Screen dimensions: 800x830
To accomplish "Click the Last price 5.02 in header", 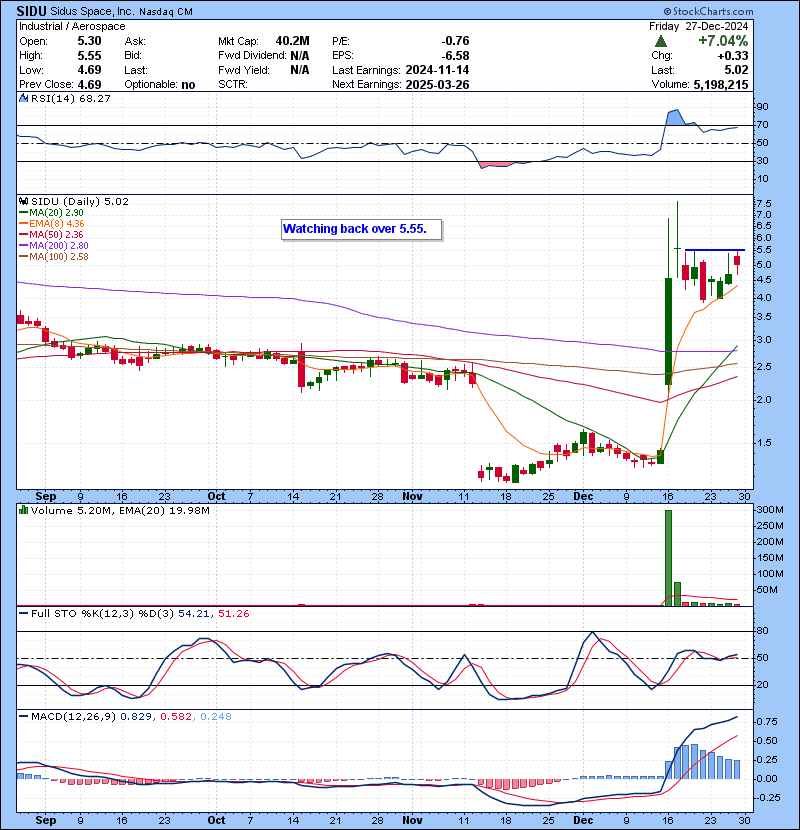I will (736, 70).
